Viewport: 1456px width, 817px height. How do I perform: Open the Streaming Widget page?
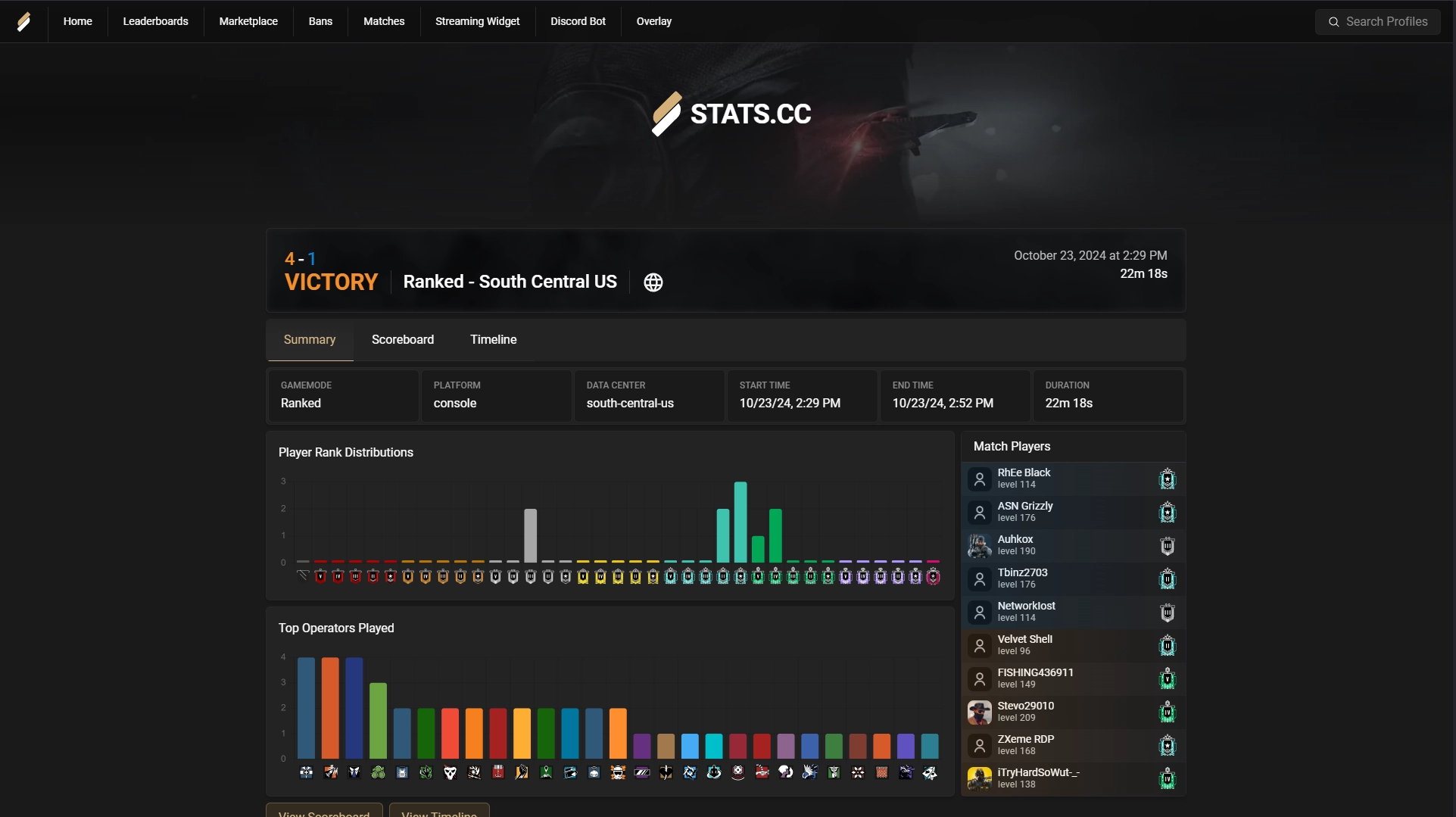click(x=477, y=21)
